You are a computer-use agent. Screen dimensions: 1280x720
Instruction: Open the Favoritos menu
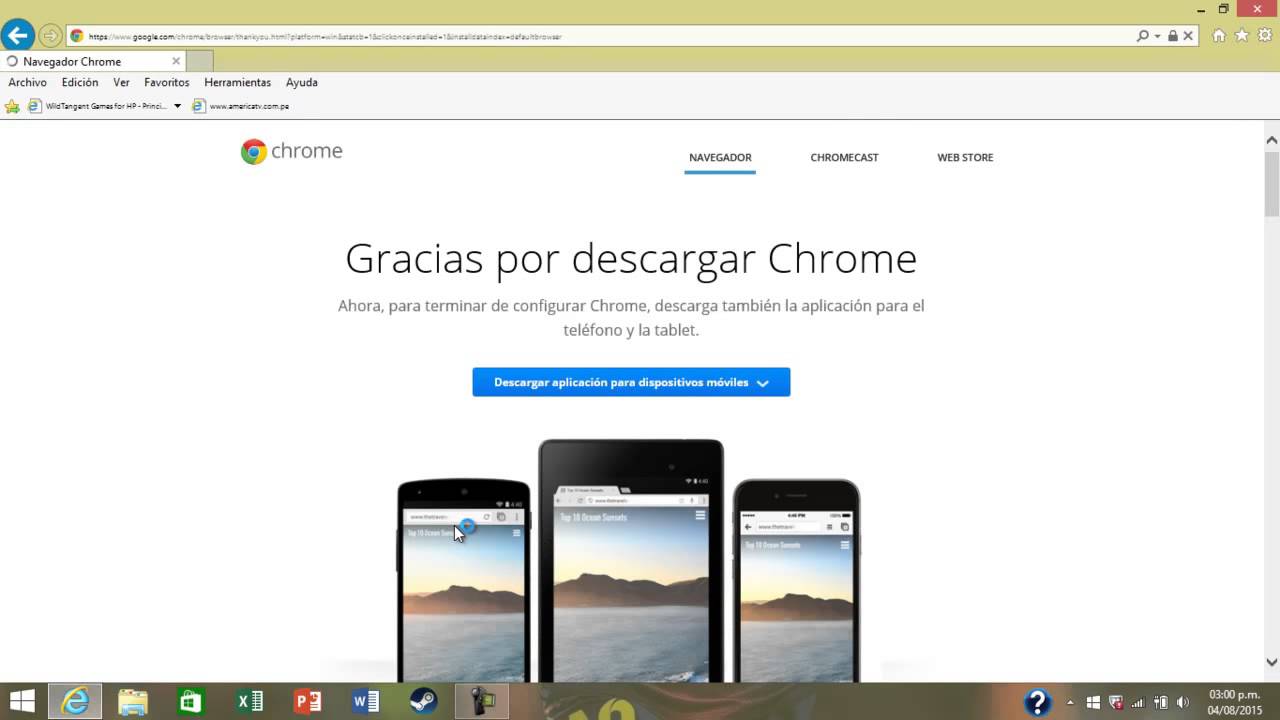[167, 83]
